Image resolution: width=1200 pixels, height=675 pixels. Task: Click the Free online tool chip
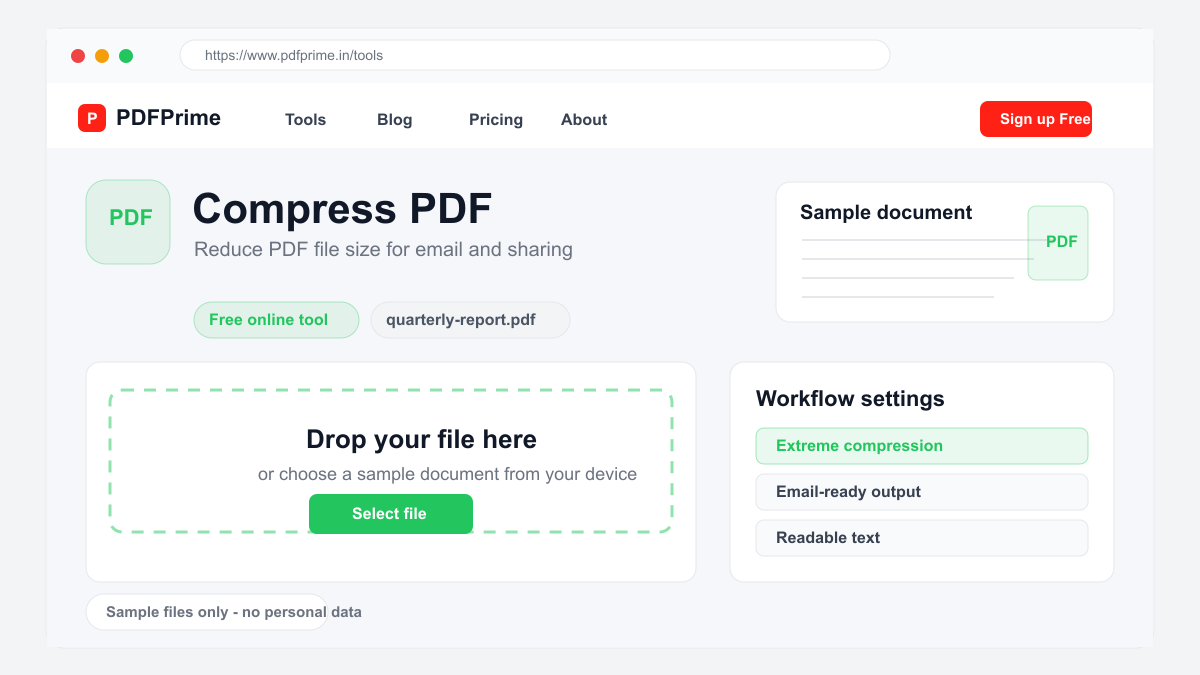click(276, 320)
